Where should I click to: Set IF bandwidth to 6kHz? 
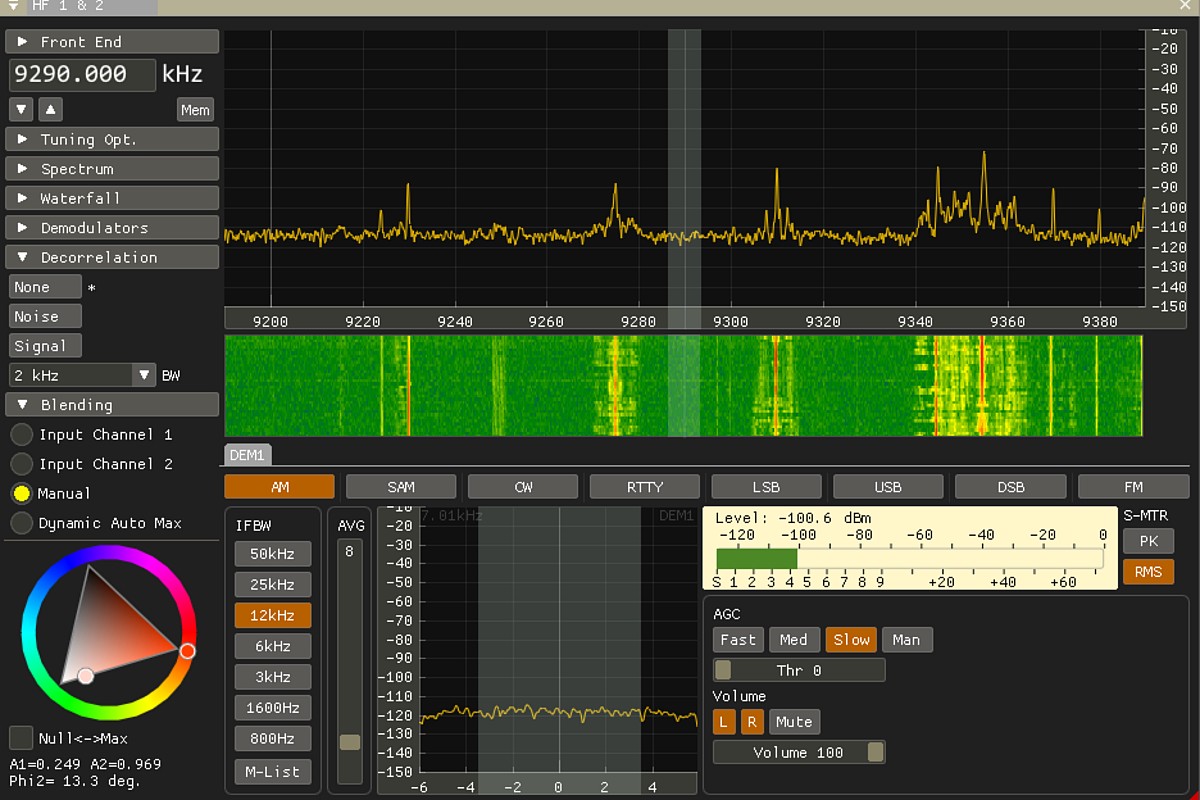tap(273, 646)
